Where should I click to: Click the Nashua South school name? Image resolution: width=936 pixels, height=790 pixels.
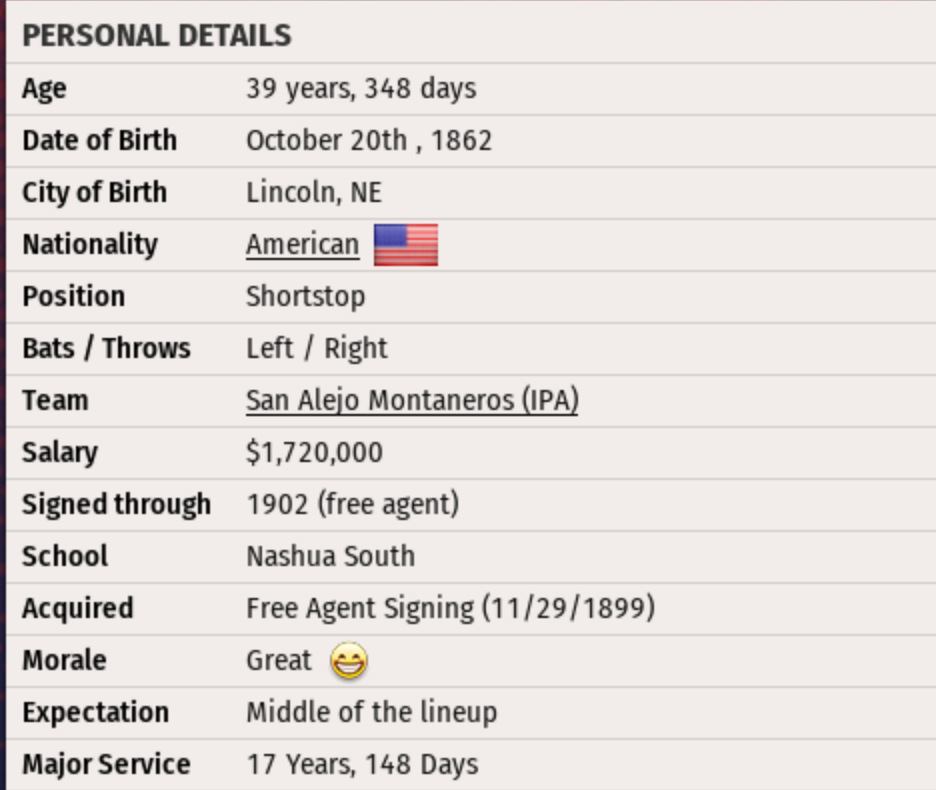pos(330,557)
